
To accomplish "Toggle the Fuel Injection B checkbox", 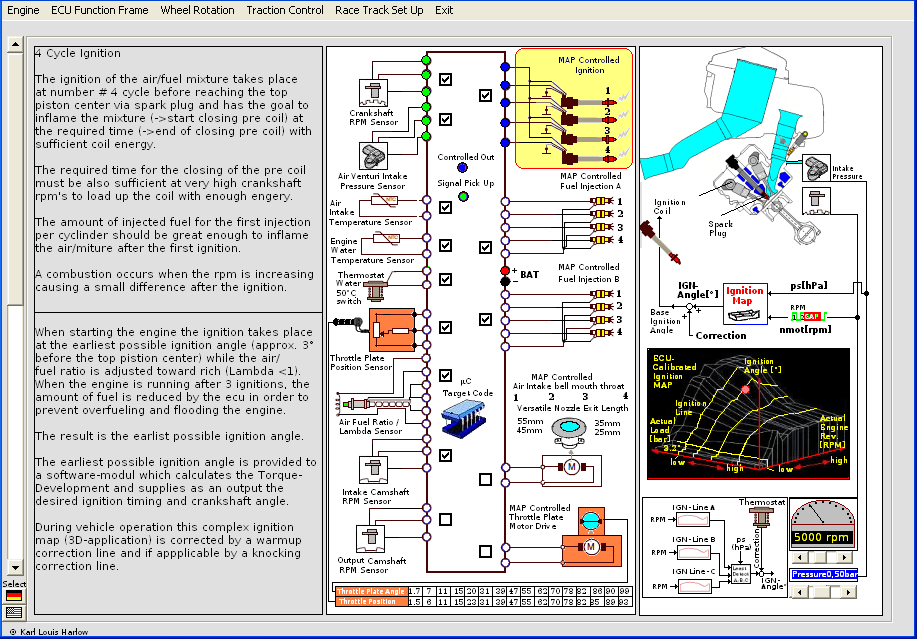I will [485, 319].
